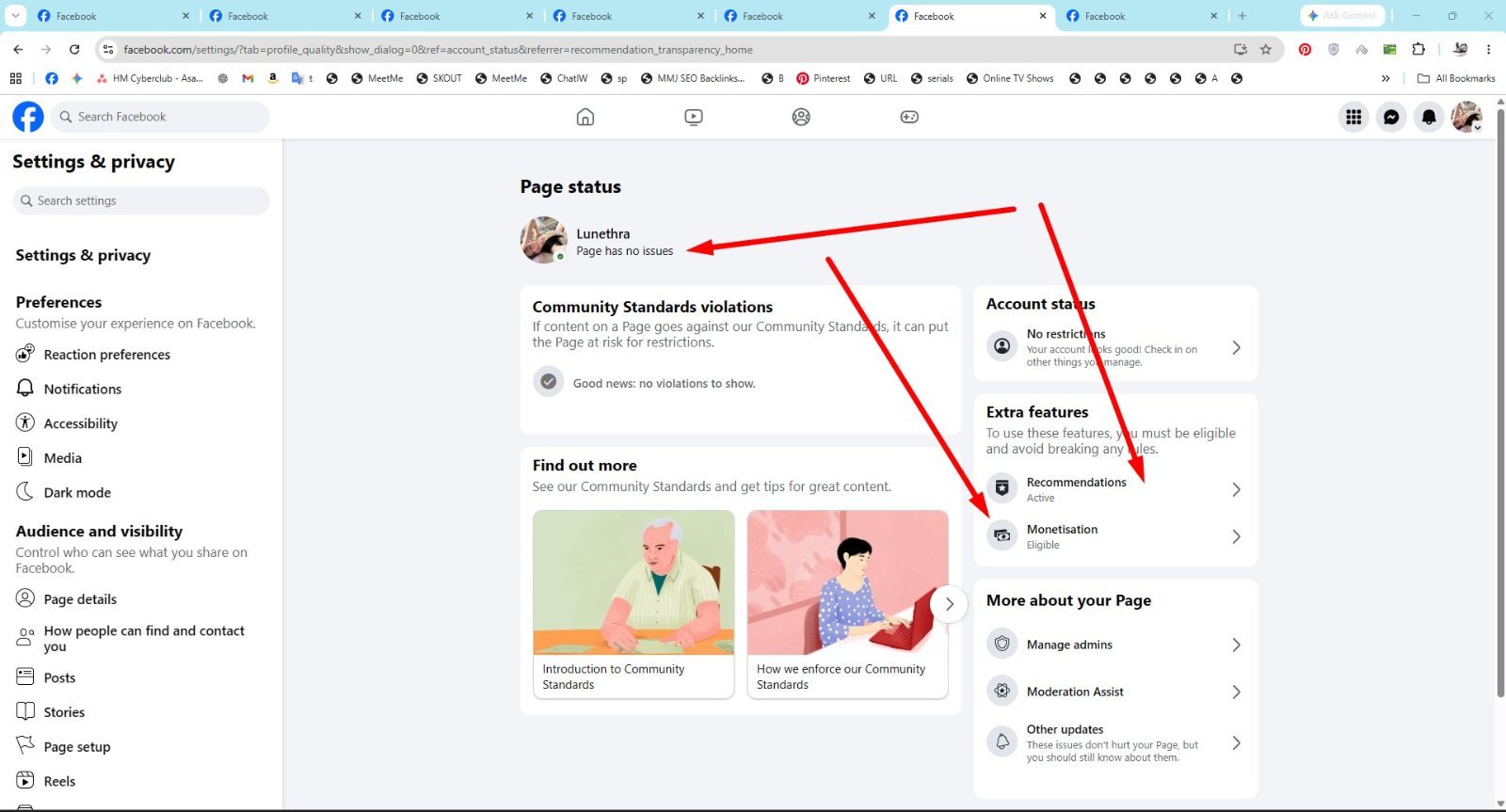Click the Posts icon in sidebar

tap(25, 677)
